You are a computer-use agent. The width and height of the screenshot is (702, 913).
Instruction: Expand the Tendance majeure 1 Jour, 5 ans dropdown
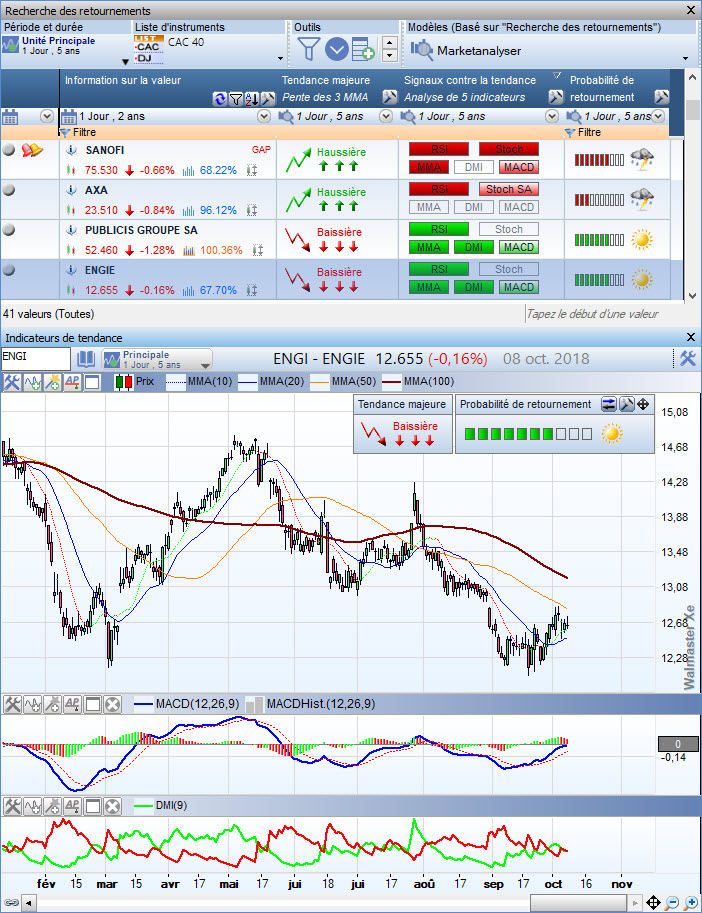pos(386,116)
